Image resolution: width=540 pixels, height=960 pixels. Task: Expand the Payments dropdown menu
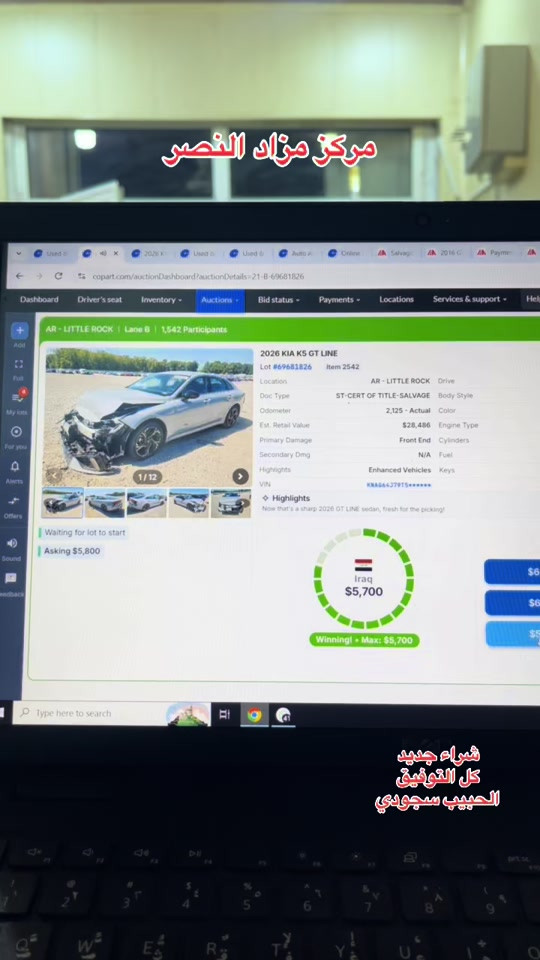point(339,300)
